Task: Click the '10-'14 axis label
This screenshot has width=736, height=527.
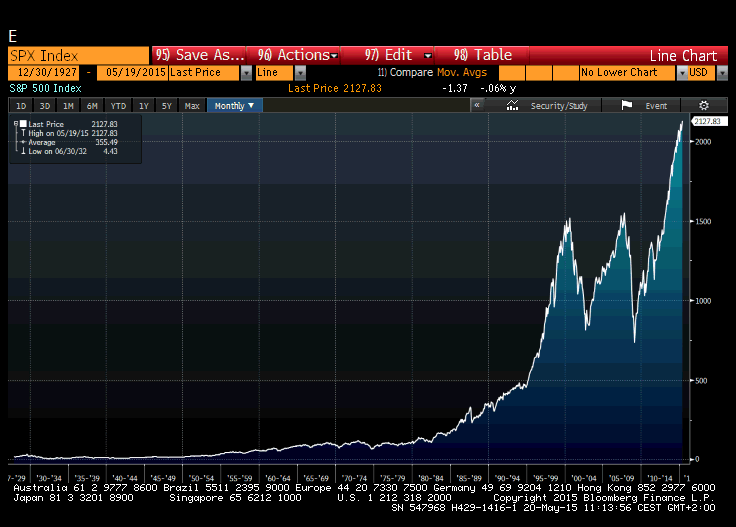Action: [x=660, y=478]
